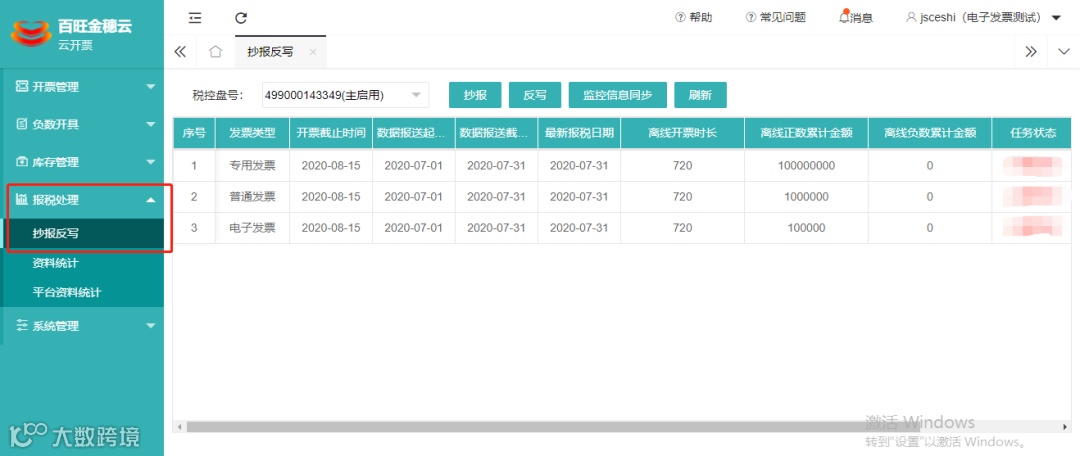Collapse the 报税处理 menu
The width and height of the screenshot is (1080, 456).
pyautogui.click(x=82, y=200)
